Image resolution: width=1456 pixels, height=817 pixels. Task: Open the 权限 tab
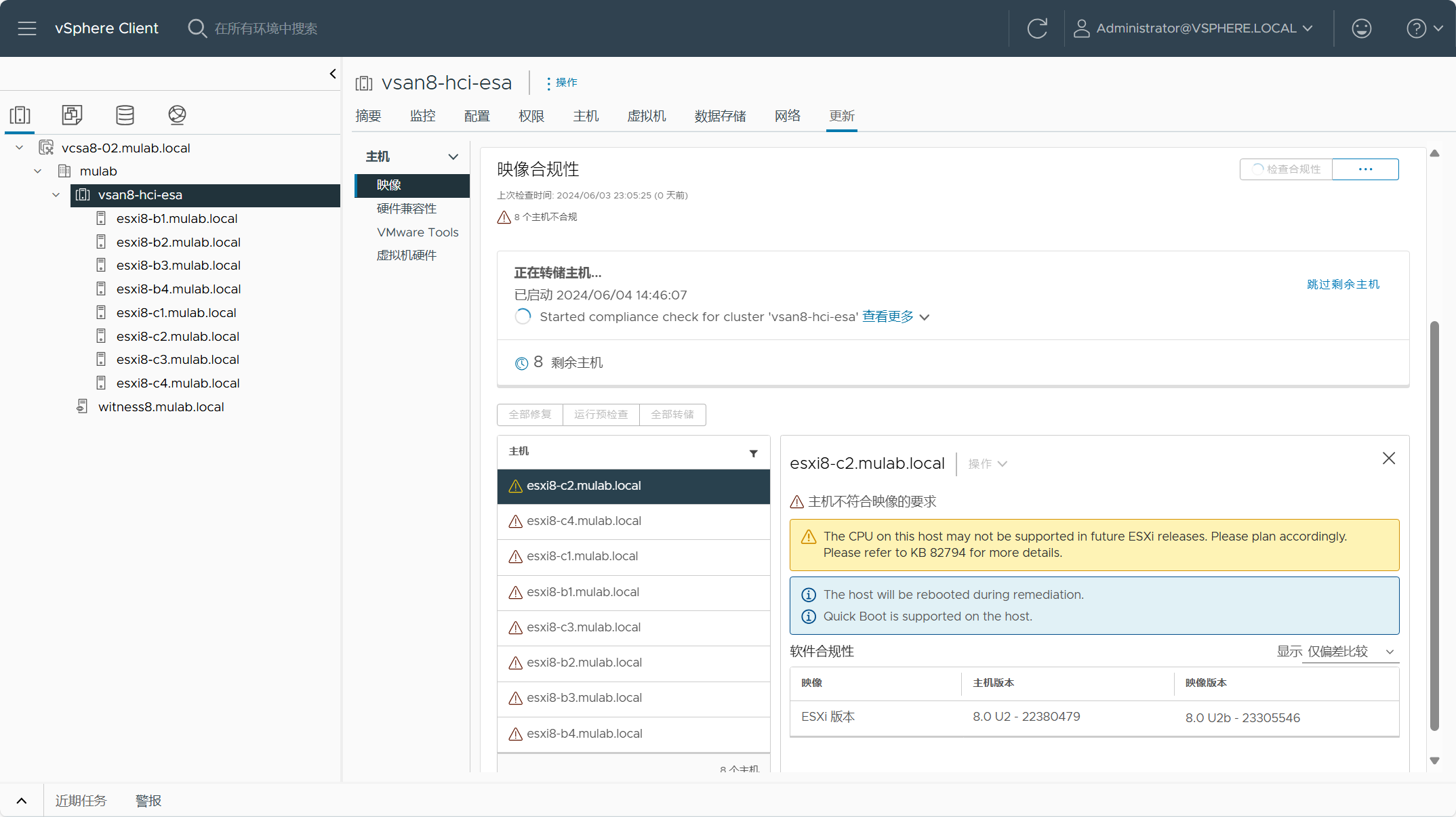click(x=531, y=116)
